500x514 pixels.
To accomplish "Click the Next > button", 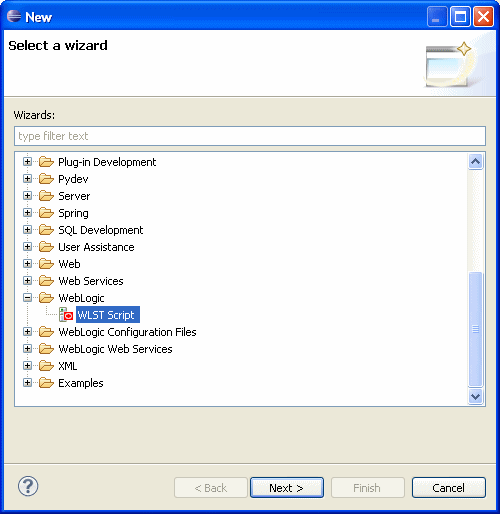I will 287,488.
